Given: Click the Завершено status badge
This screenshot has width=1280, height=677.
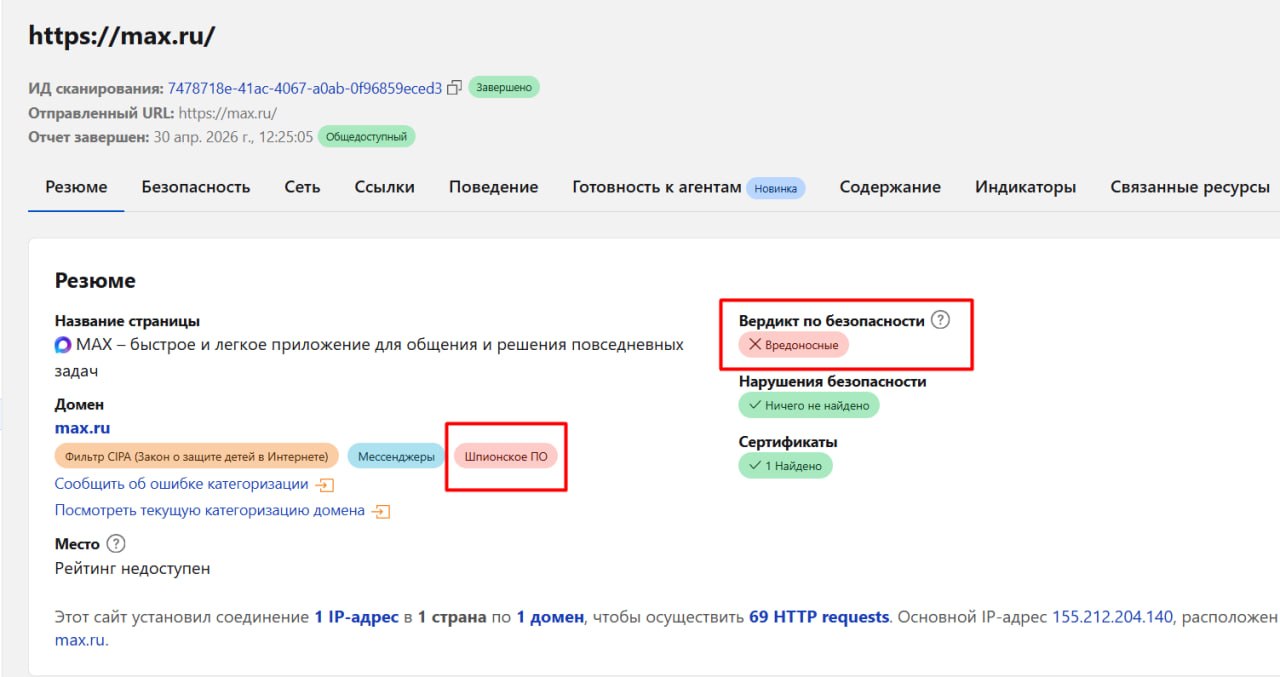Looking at the screenshot, I should tap(504, 88).
